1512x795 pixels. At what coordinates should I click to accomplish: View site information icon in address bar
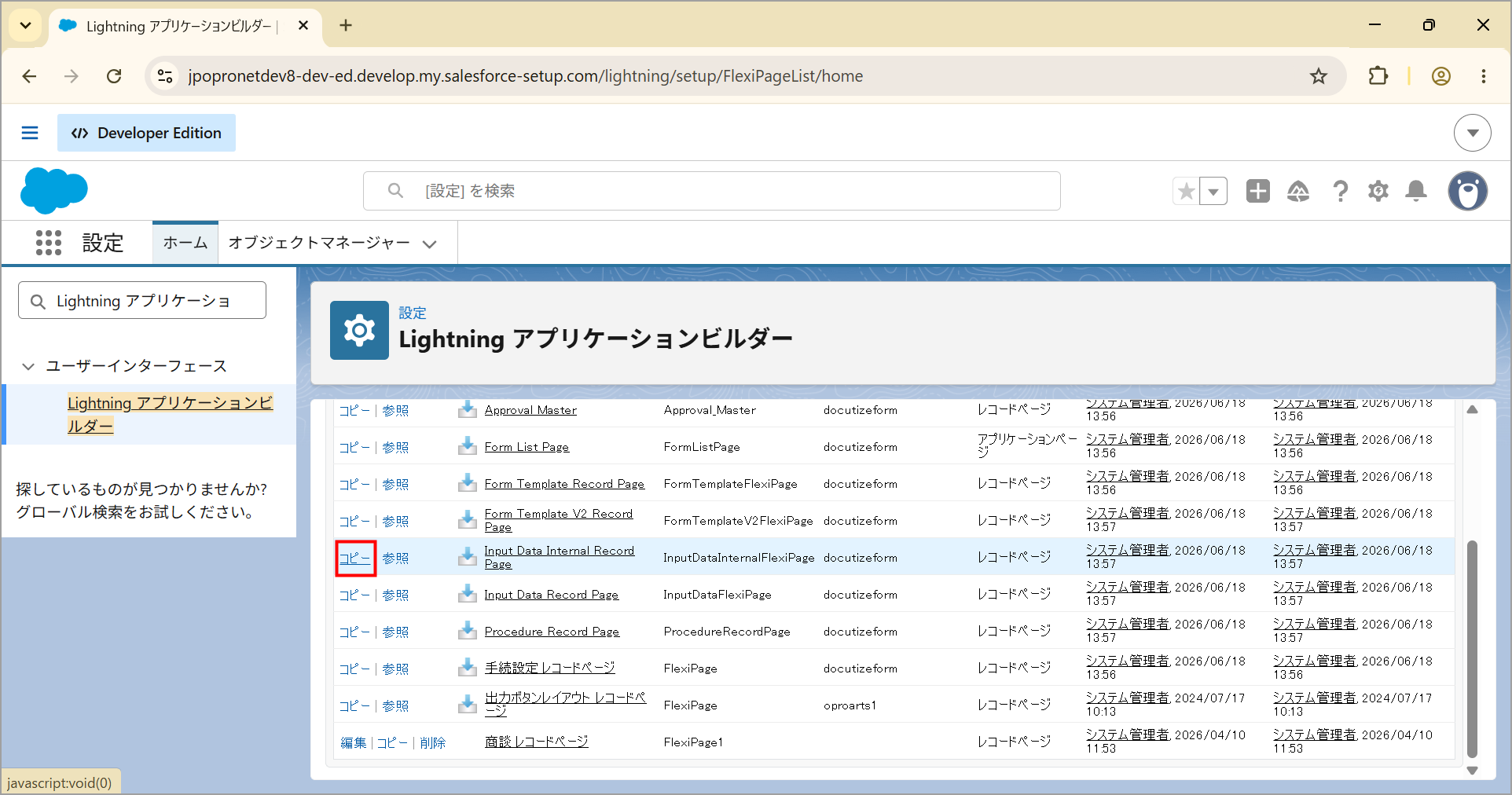[165, 76]
